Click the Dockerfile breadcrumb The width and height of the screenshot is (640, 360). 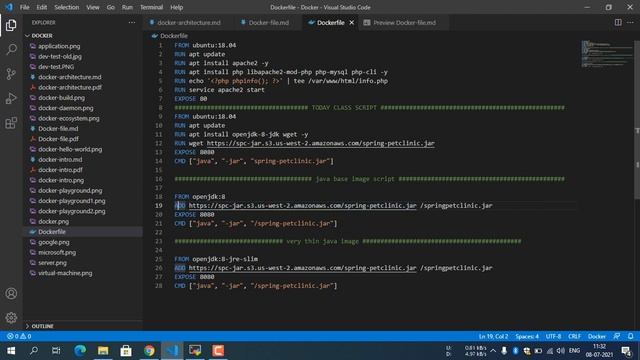174,36
